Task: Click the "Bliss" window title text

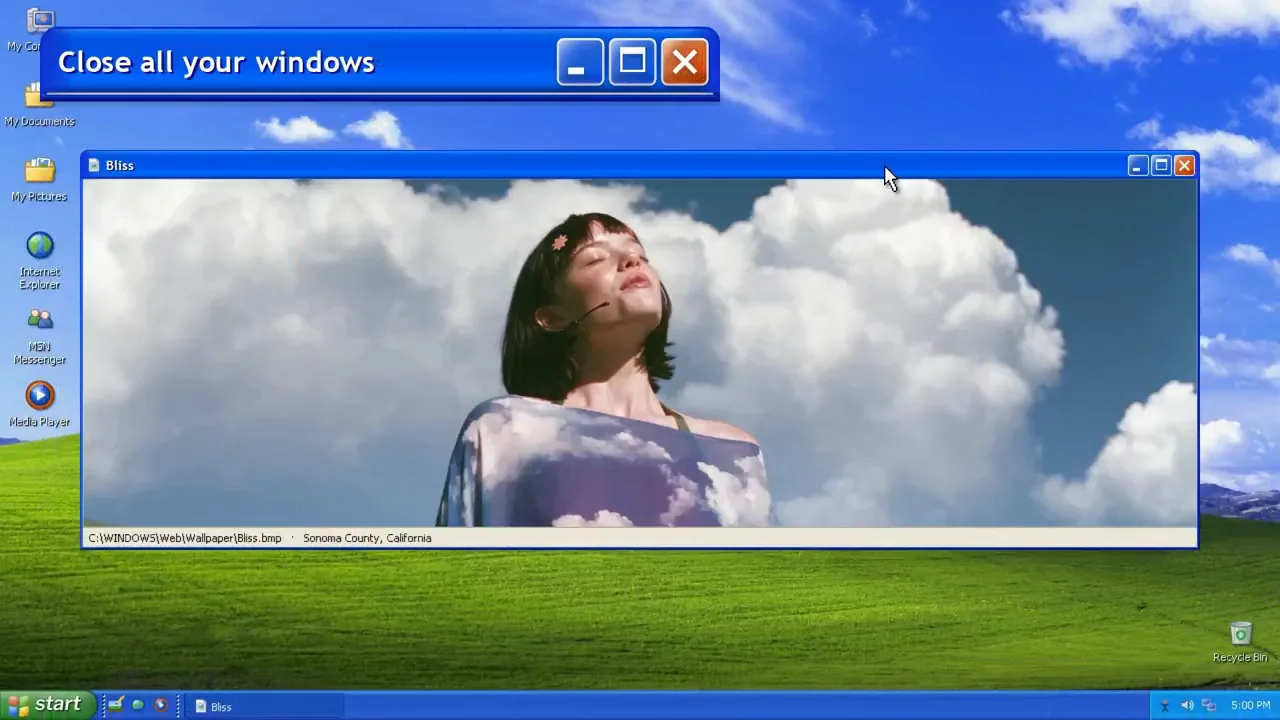Action: coord(120,166)
